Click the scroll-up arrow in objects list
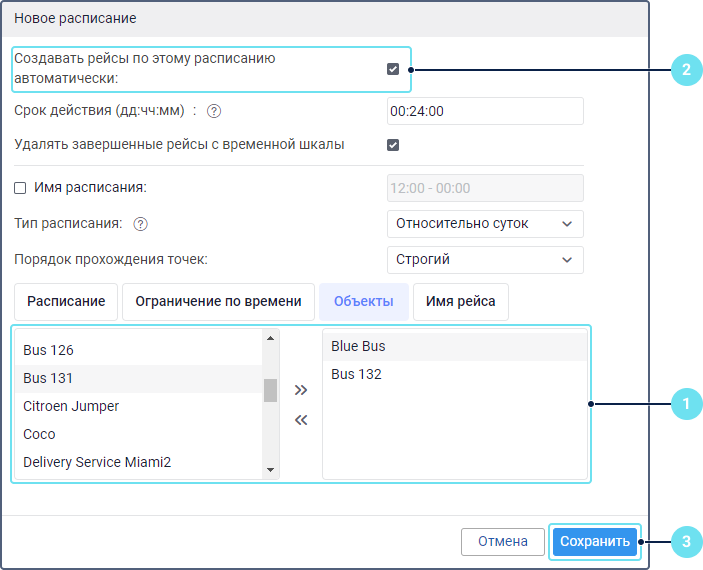Viewport: 703px width, 570px height. (x=270, y=338)
